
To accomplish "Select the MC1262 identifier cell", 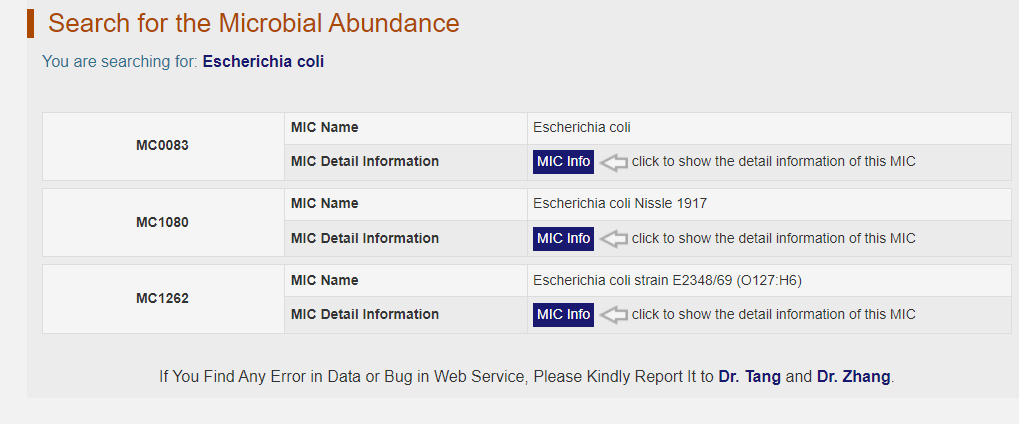I will [162, 298].
